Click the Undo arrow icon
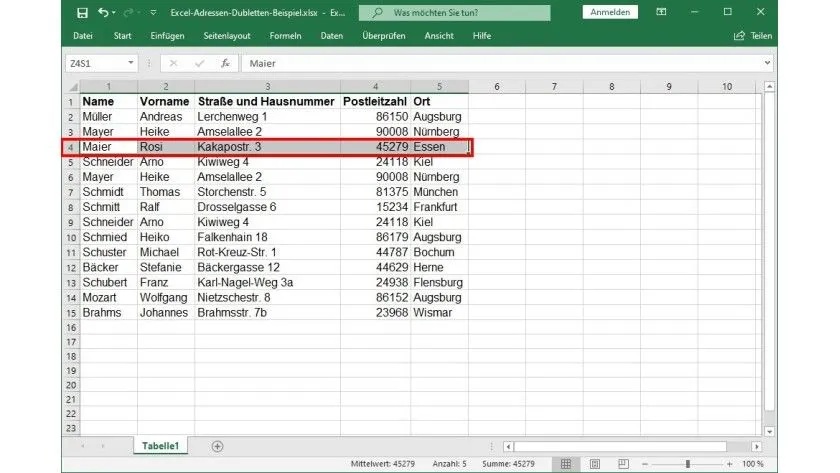840x473 pixels. pos(103,12)
